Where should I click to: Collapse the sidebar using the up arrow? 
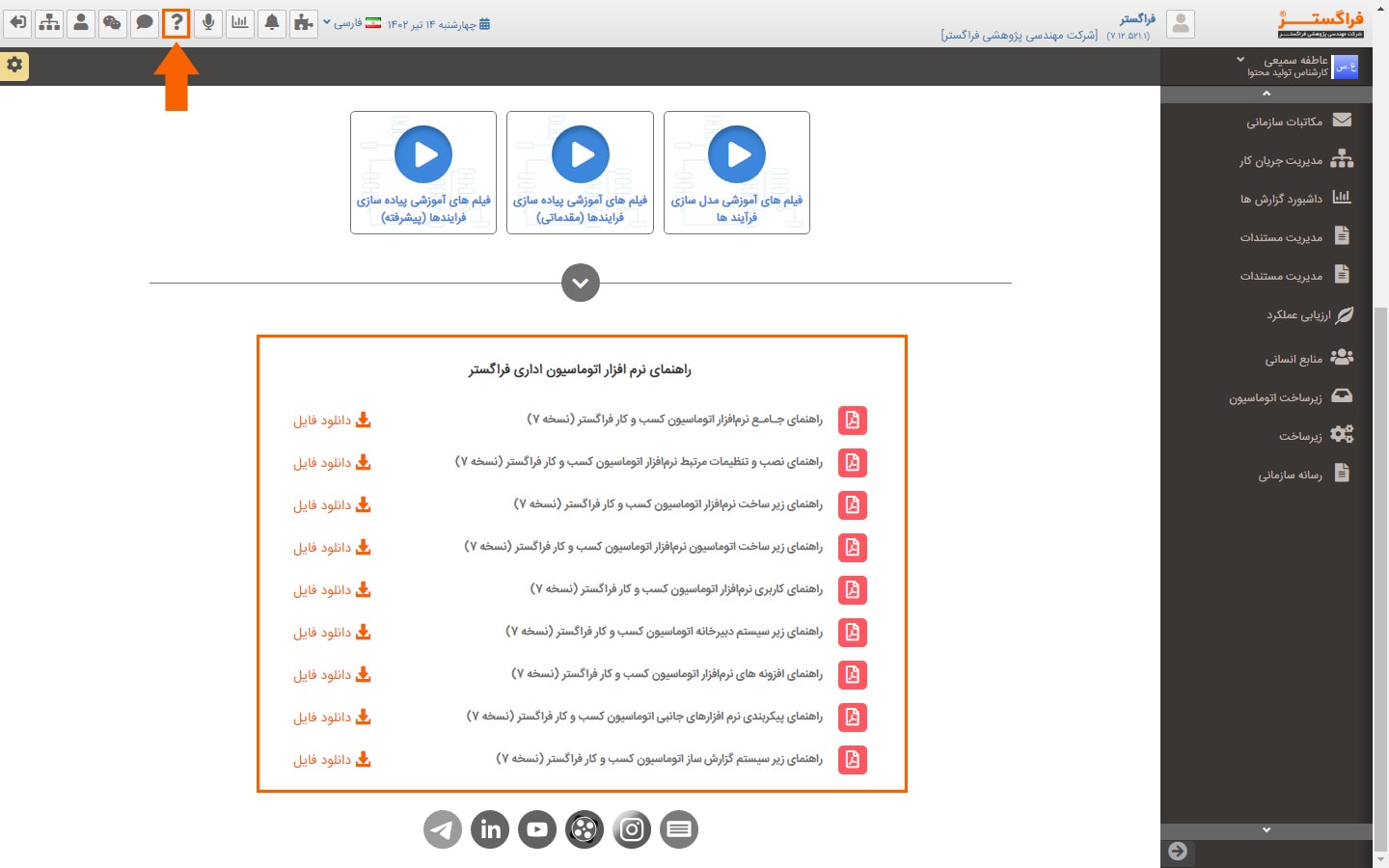1266,94
